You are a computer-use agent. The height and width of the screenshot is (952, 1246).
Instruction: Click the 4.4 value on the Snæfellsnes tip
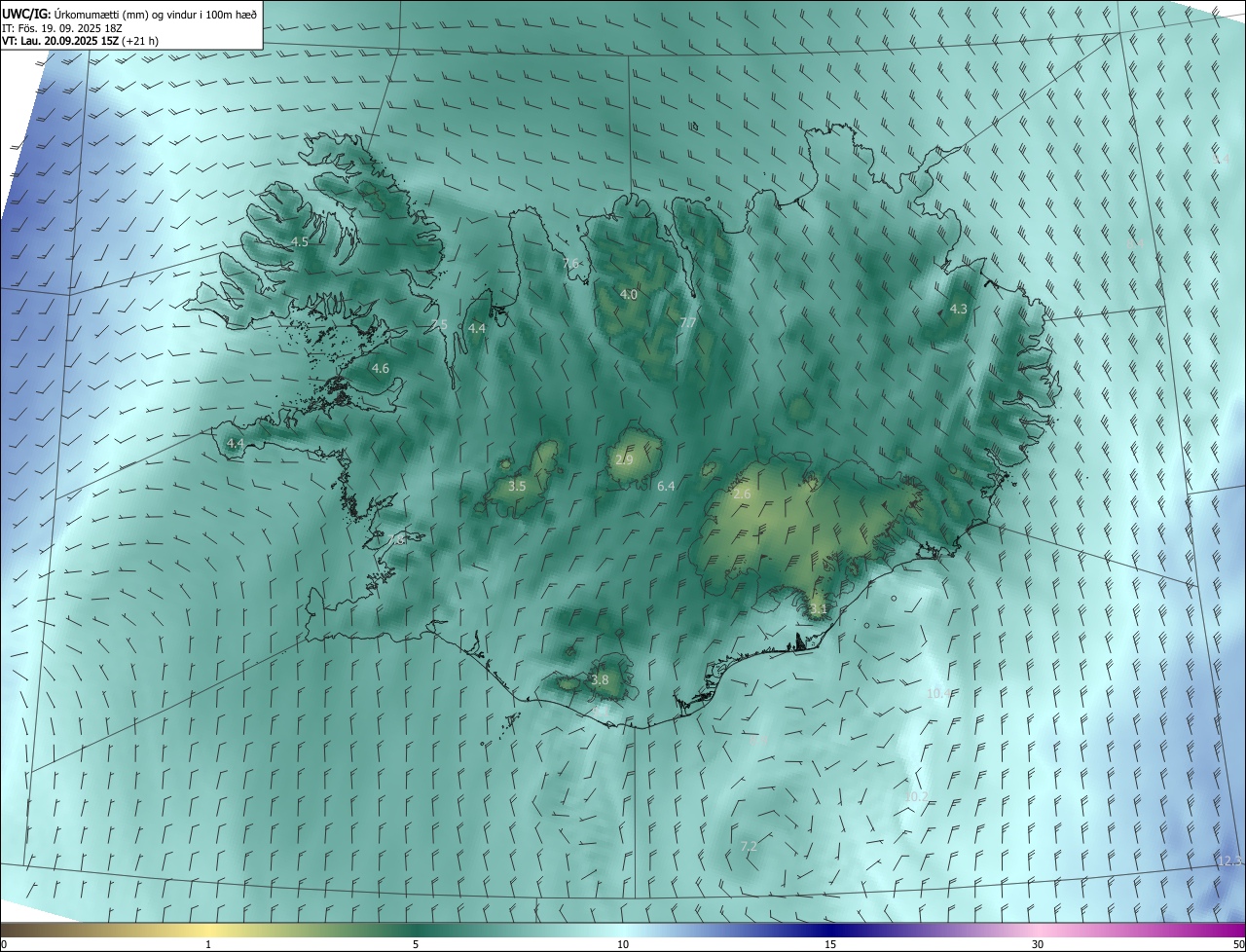[235, 443]
